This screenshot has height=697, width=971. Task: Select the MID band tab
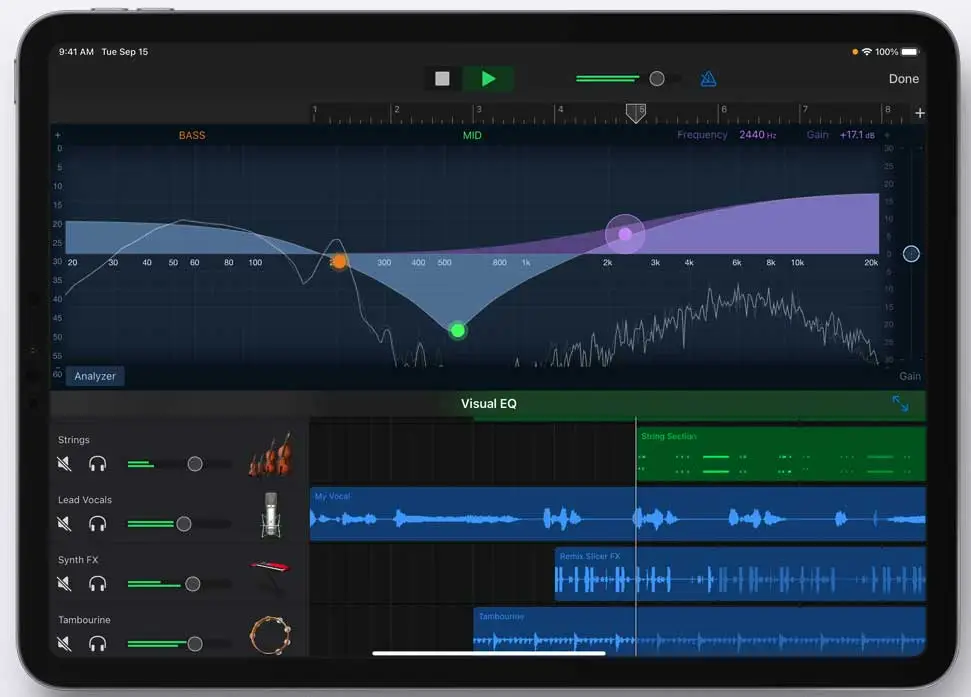(471, 135)
